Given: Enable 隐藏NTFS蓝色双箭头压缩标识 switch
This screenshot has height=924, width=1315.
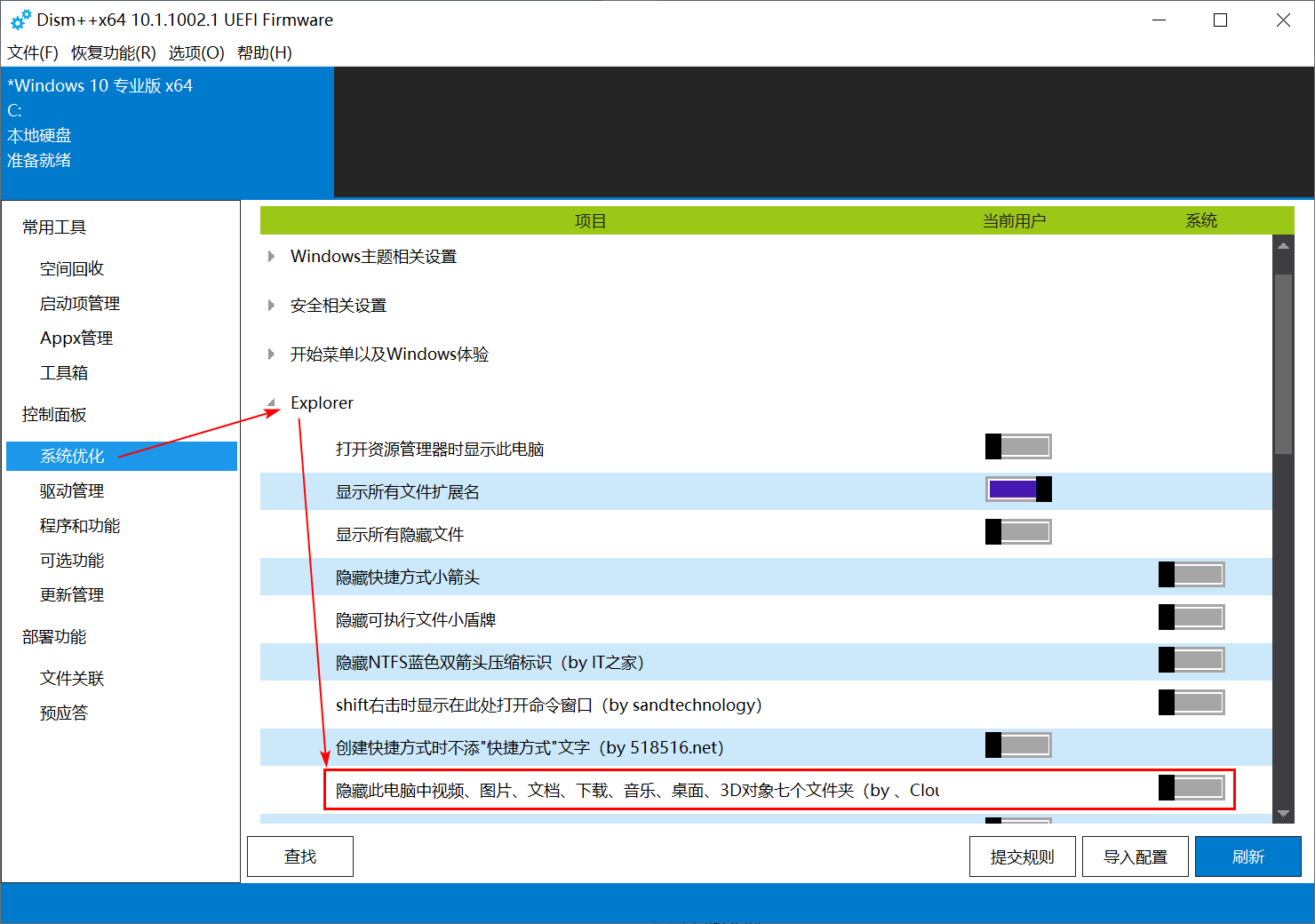Looking at the screenshot, I should [1191, 659].
